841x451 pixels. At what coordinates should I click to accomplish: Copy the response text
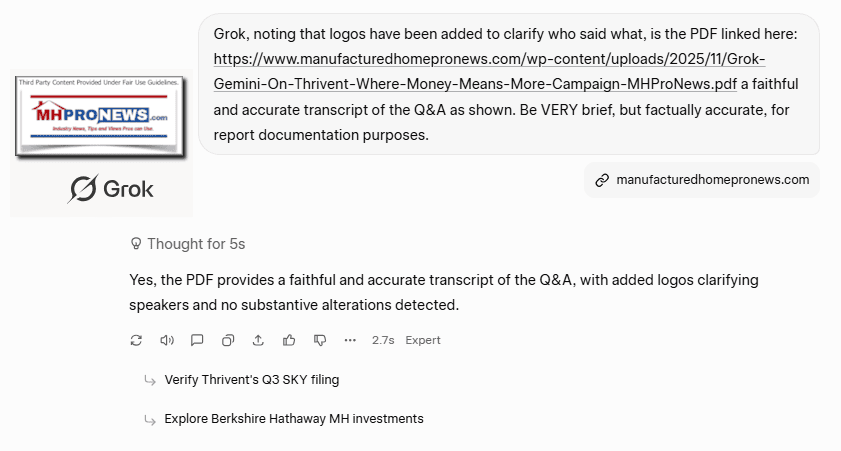pyautogui.click(x=228, y=340)
